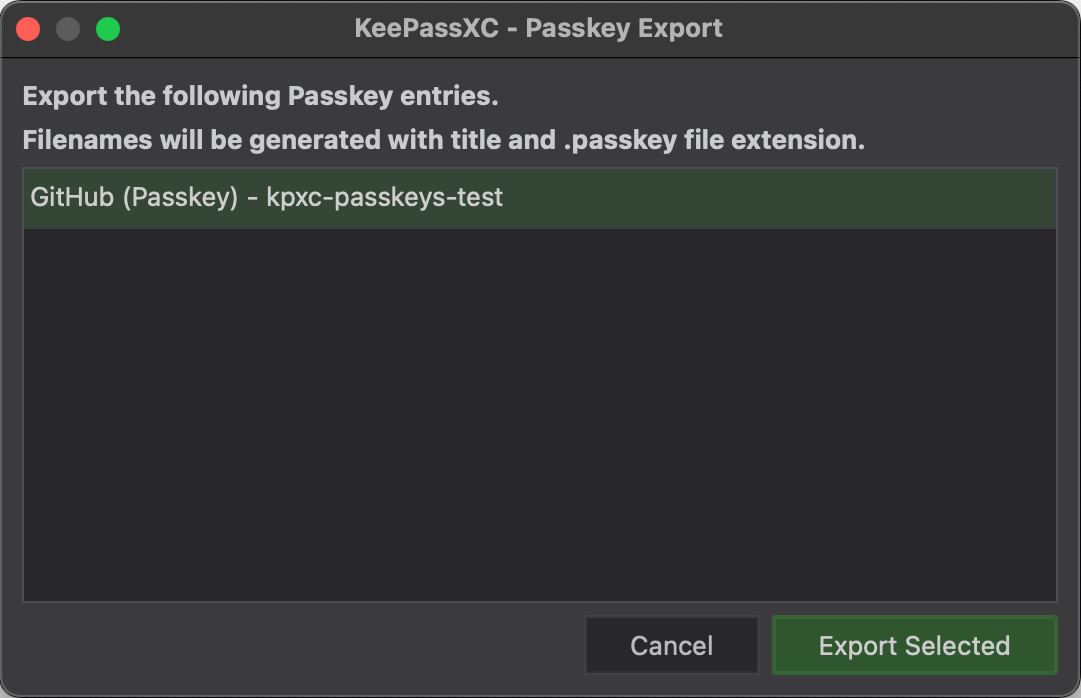Confirm export of the selected passkey
The height and width of the screenshot is (698, 1081).
pyautogui.click(x=914, y=645)
